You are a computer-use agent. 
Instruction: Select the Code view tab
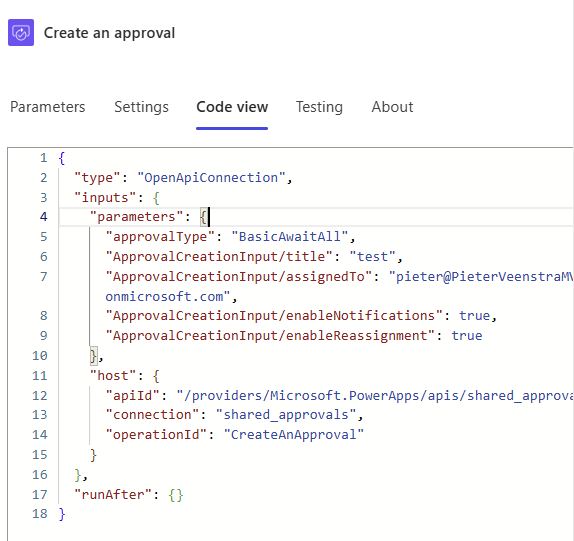pyautogui.click(x=232, y=107)
